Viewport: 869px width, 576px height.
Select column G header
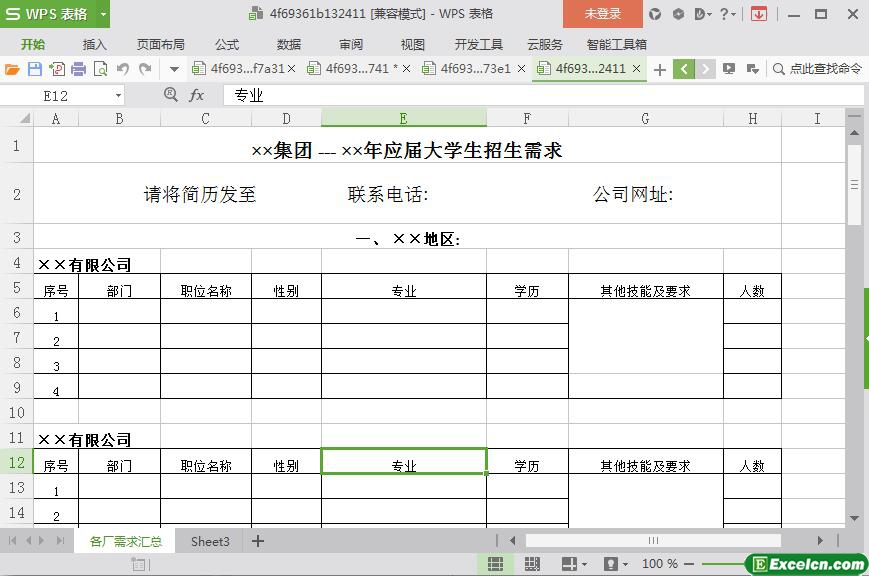646,118
